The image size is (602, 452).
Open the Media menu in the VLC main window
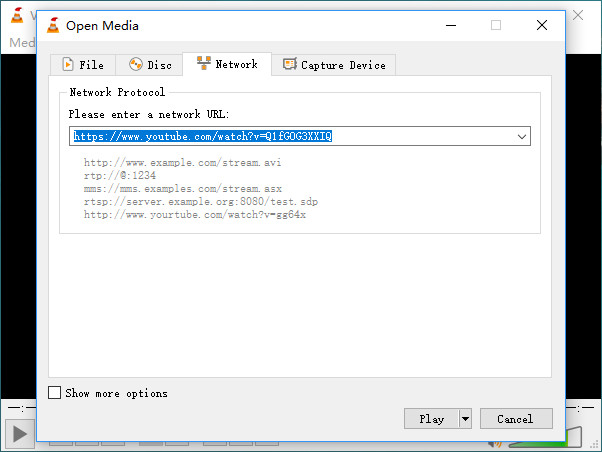[22, 42]
